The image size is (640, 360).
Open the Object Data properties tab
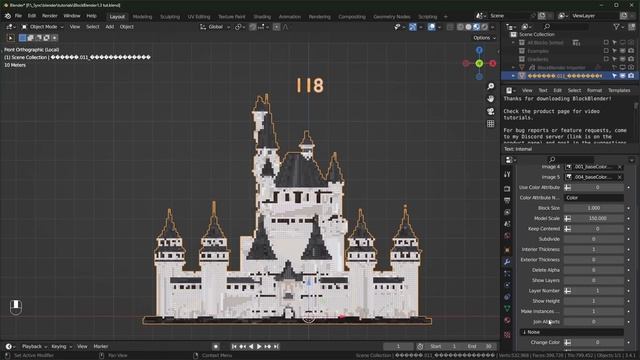click(507, 309)
